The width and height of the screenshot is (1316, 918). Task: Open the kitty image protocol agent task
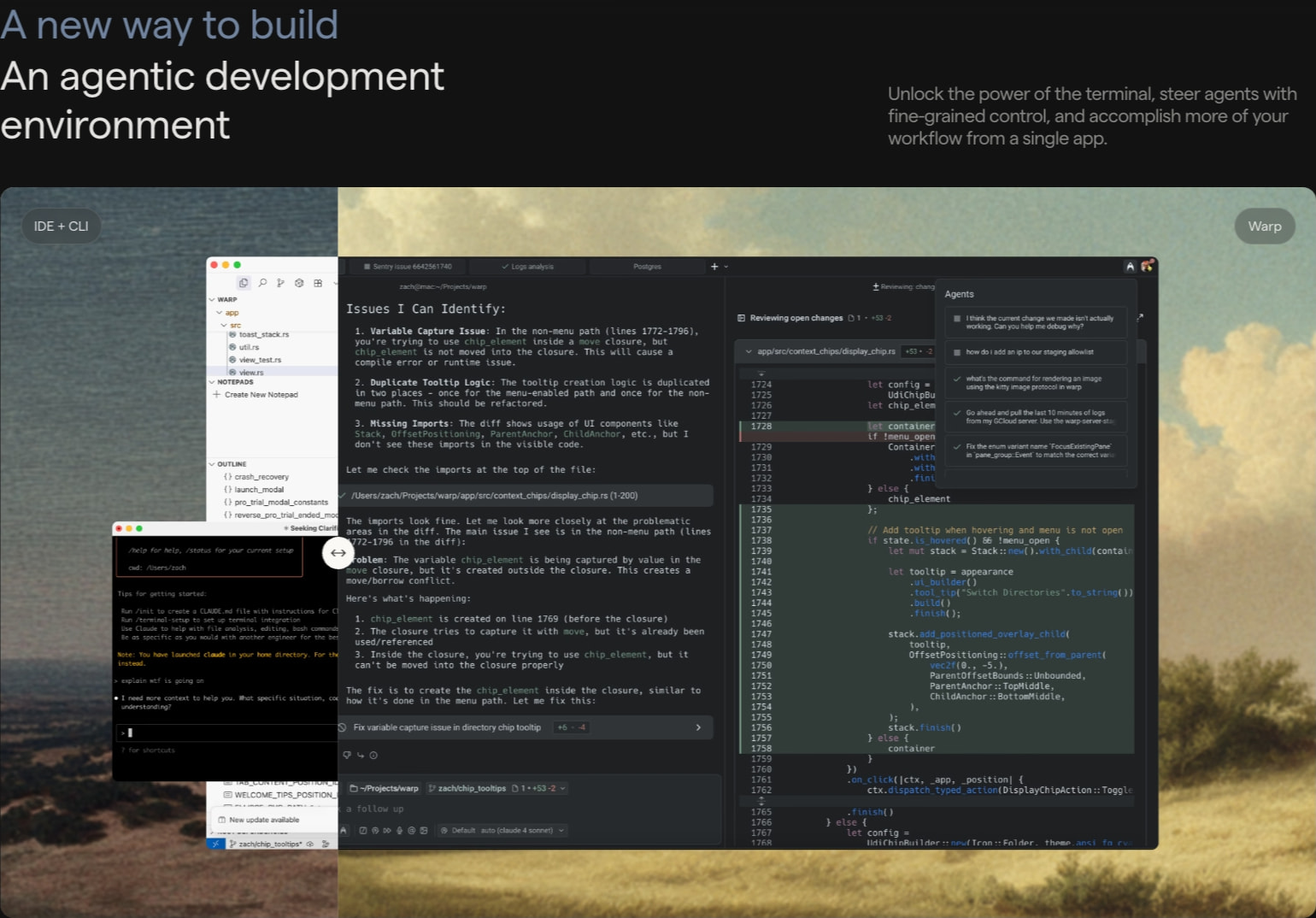(1037, 383)
